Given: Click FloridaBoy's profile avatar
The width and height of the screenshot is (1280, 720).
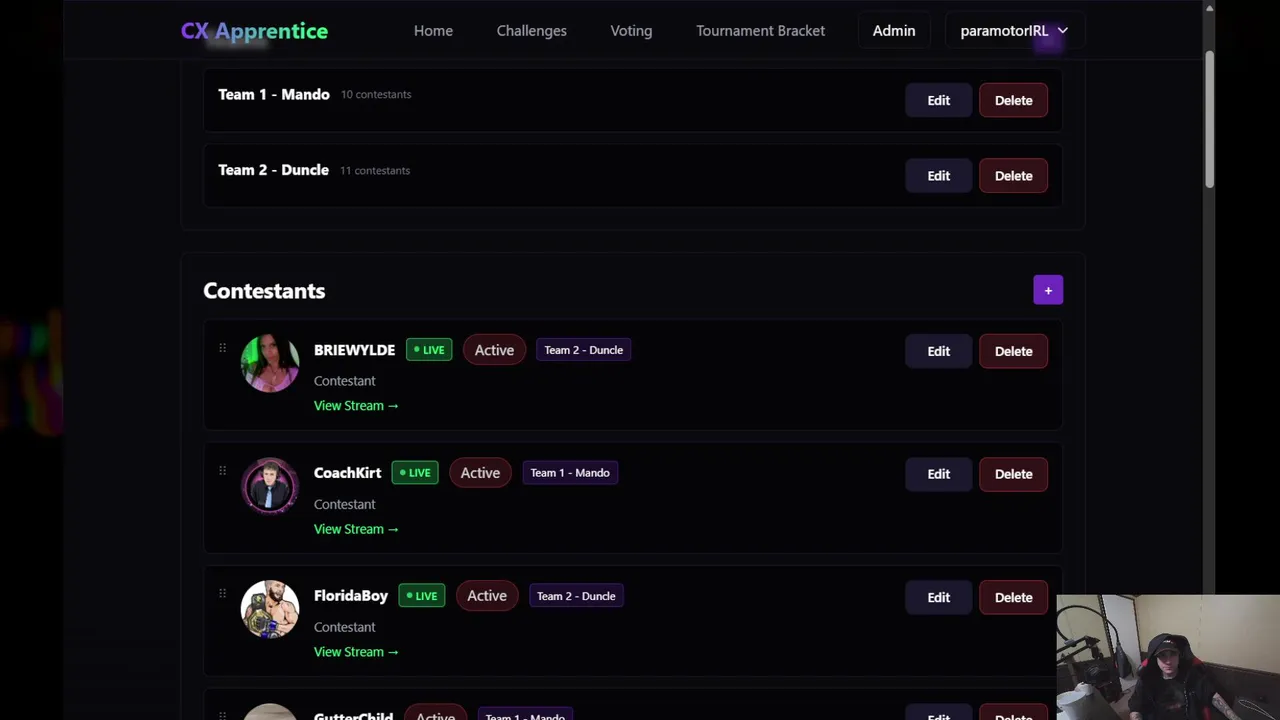Looking at the screenshot, I should pyautogui.click(x=270, y=609).
